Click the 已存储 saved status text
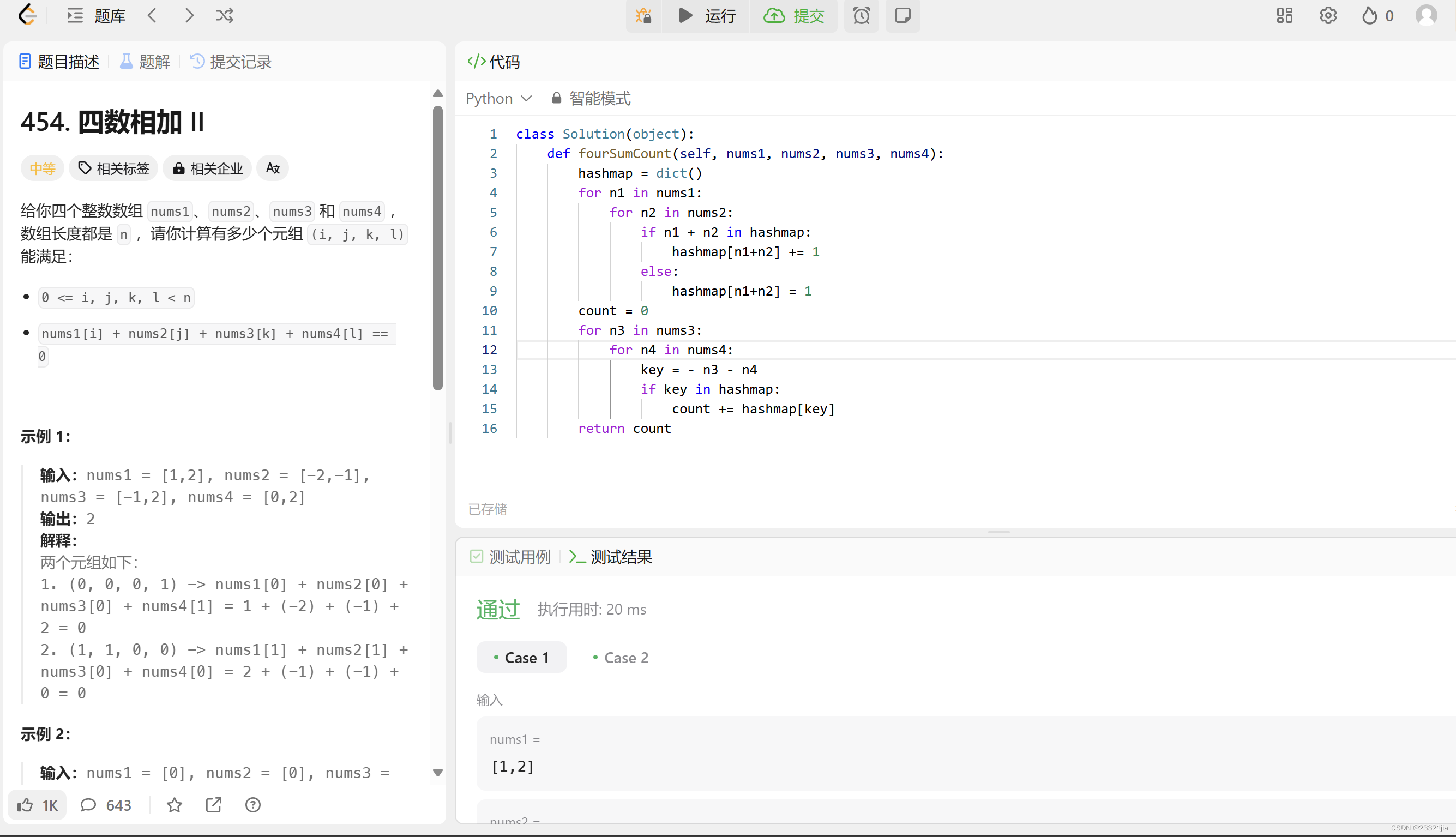1456x837 pixels. (488, 509)
